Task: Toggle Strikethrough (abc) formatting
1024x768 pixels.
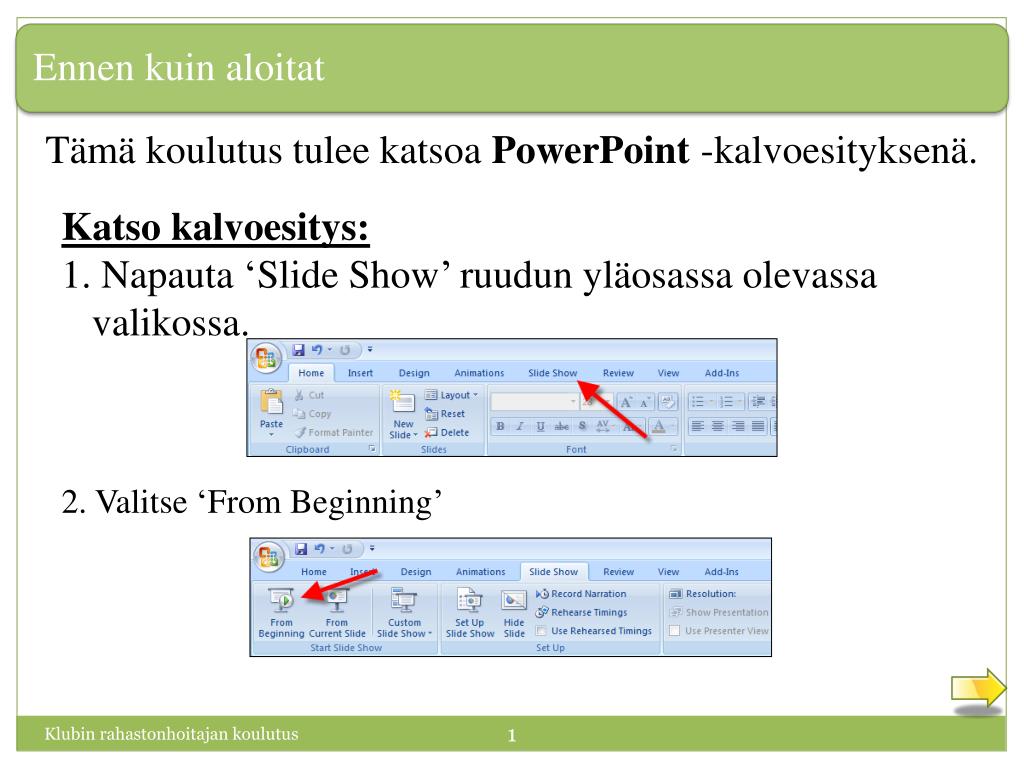Action: [561, 426]
